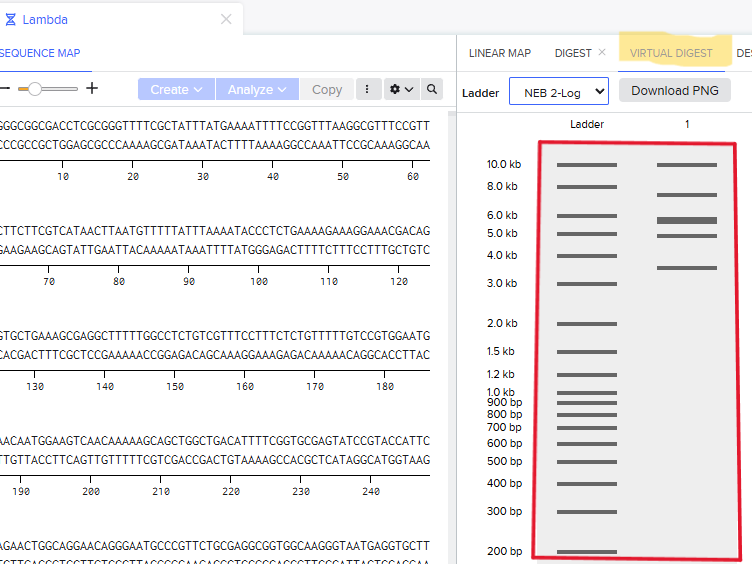Click the Download PNG button
The height and width of the screenshot is (564, 752).
[x=675, y=91]
